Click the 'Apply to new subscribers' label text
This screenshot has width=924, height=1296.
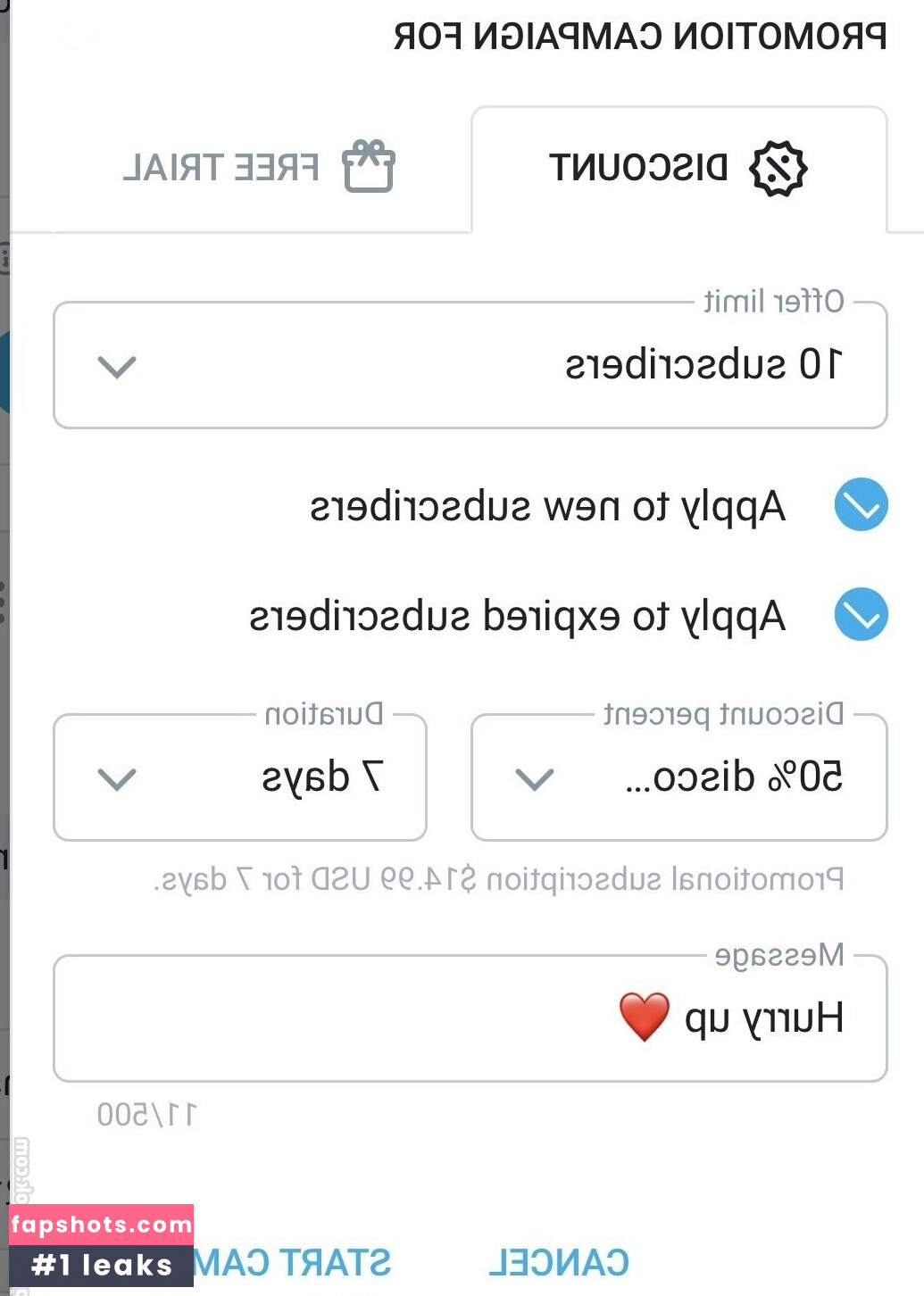547,507
